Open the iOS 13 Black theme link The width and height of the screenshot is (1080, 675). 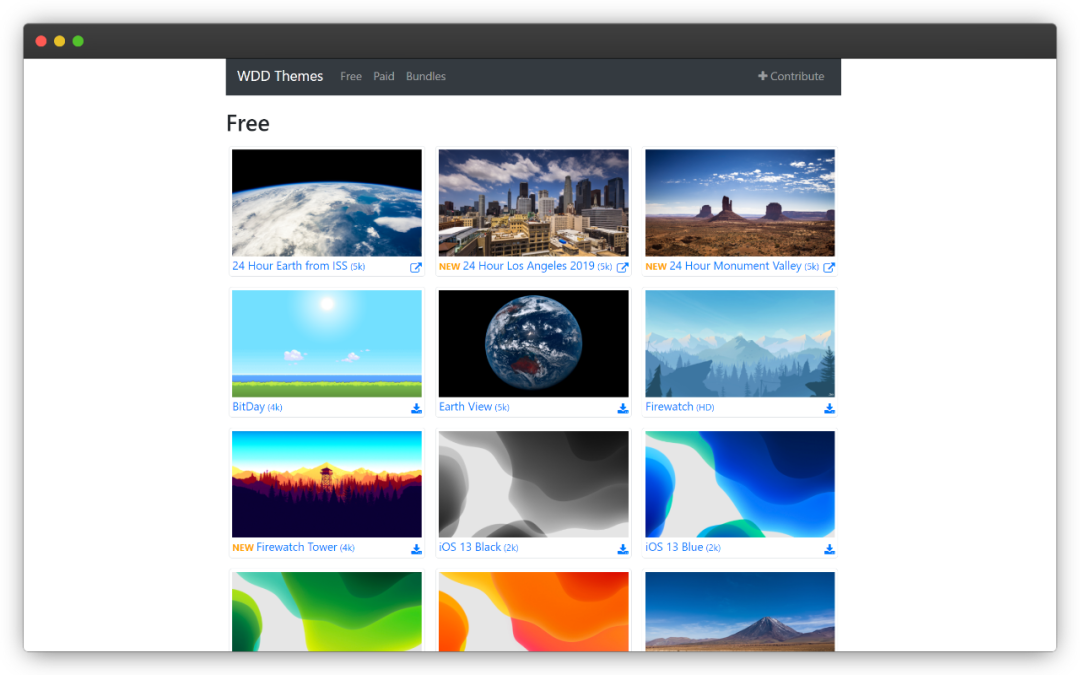pyautogui.click(x=478, y=547)
